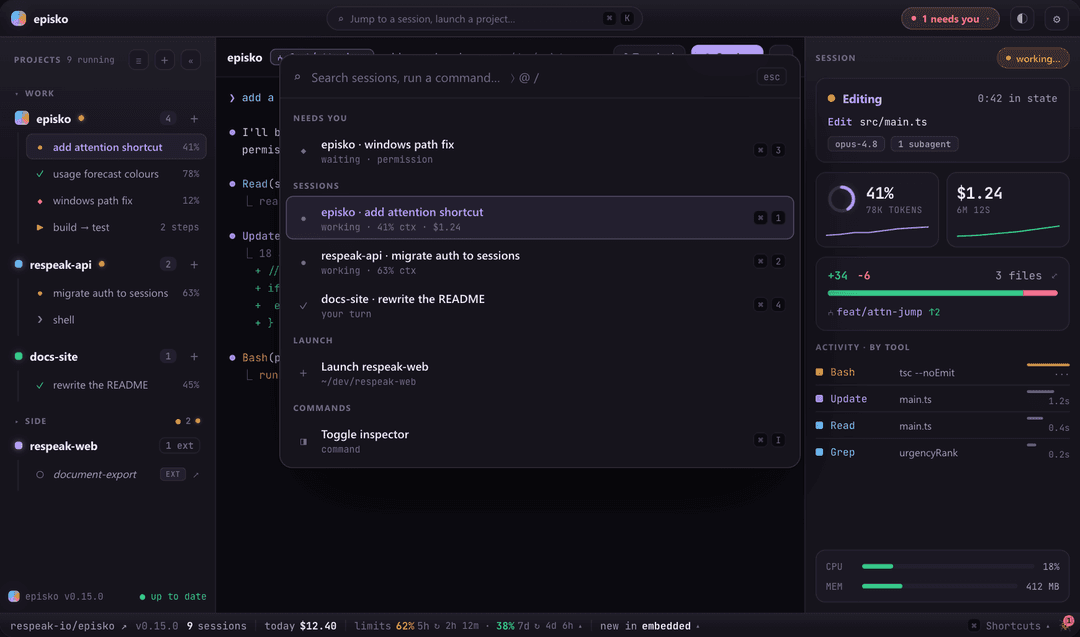Screen dimensions: 1080x637
Task: Click the play icon beside build → test
Action: pyautogui.click(x=40, y=227)
